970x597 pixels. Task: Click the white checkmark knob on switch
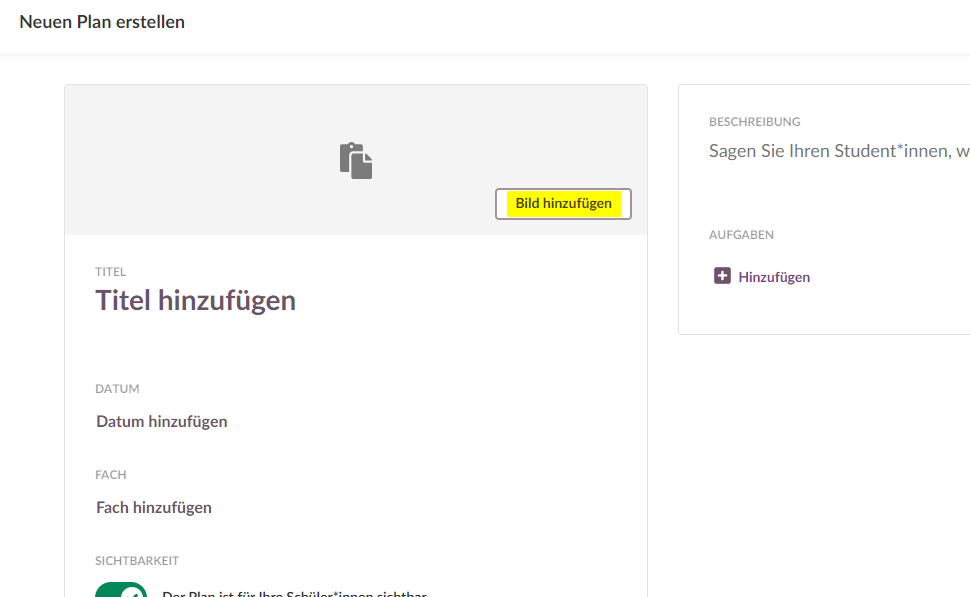[132, 592]
